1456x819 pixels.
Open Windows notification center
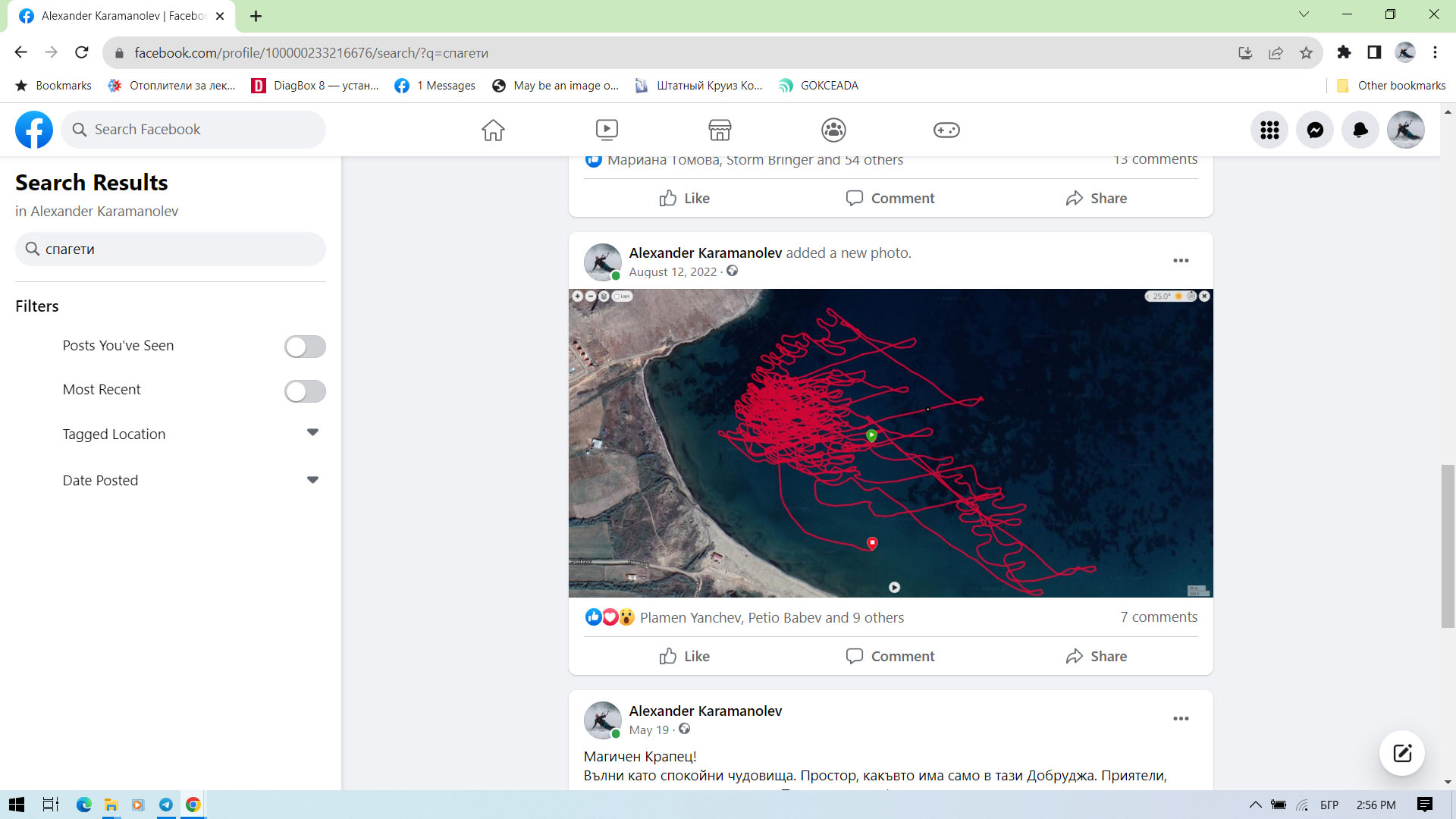1424,805
